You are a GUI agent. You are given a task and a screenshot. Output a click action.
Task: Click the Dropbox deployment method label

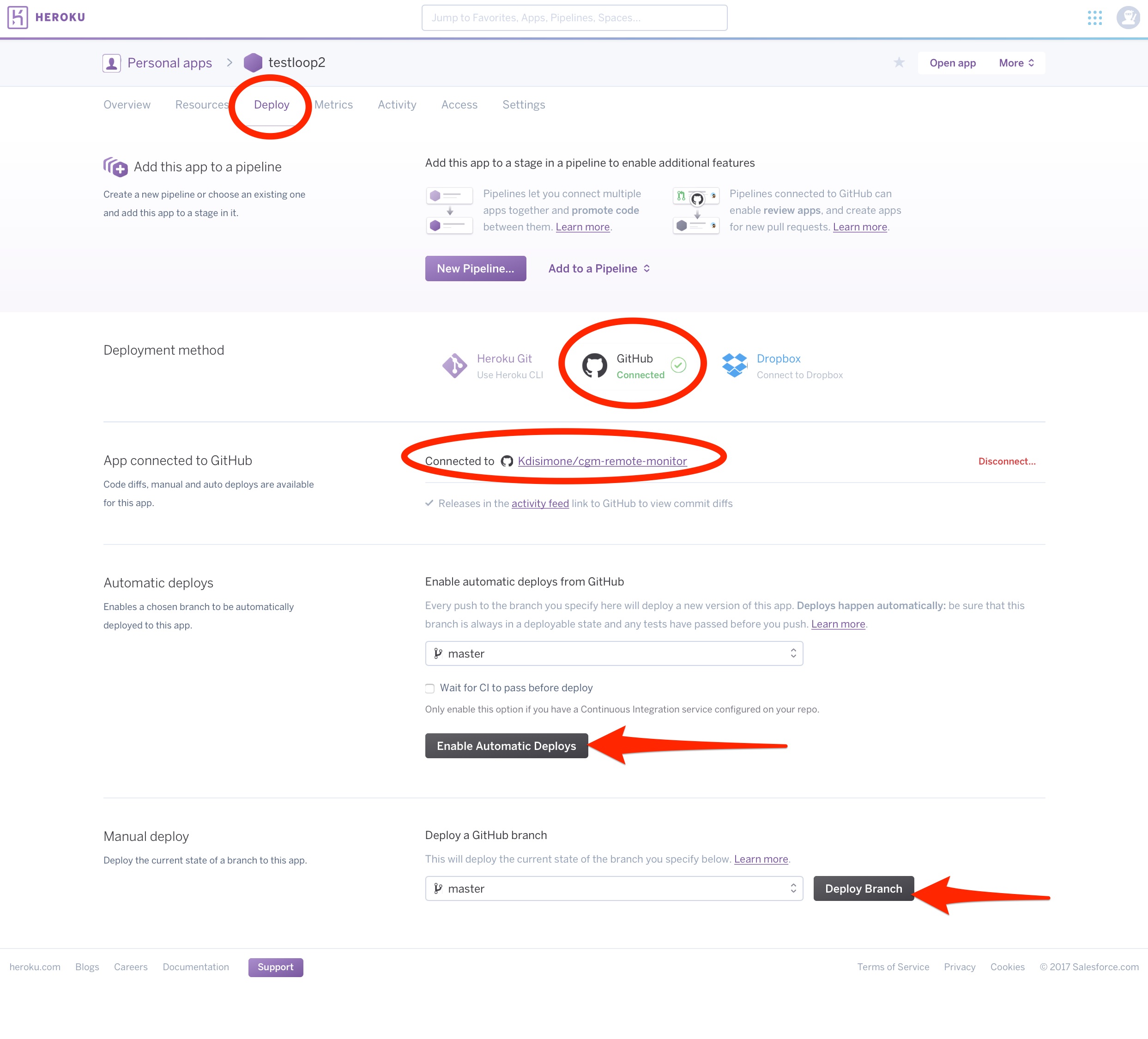779,359
